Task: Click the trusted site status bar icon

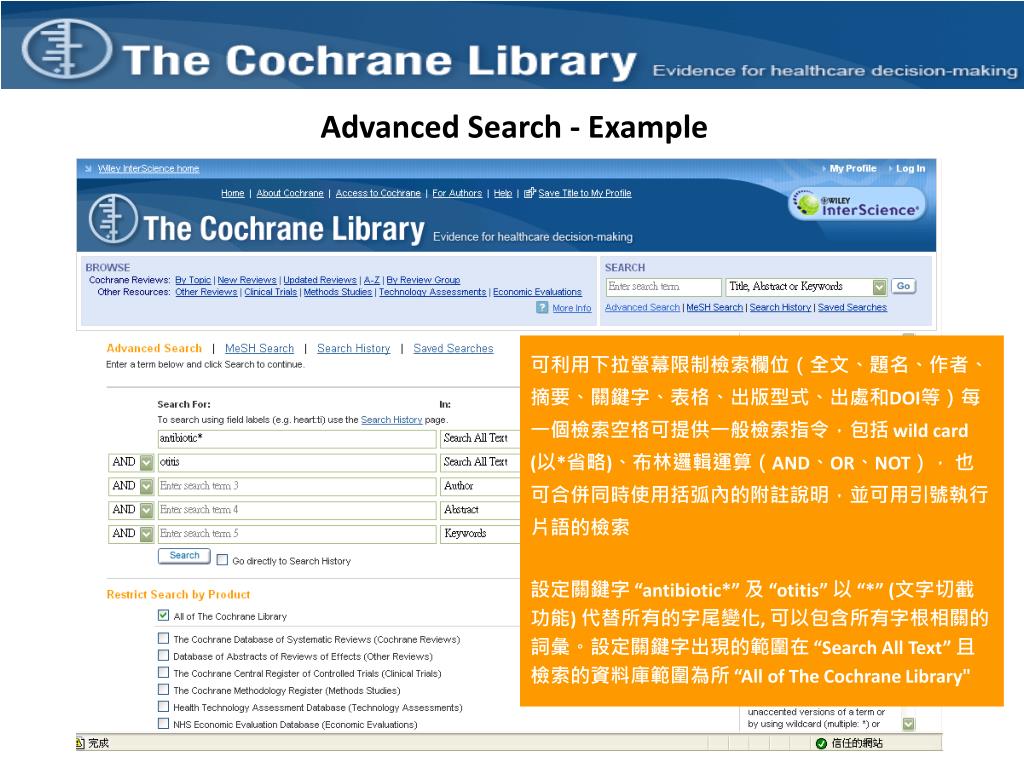Action: (822, 743)
